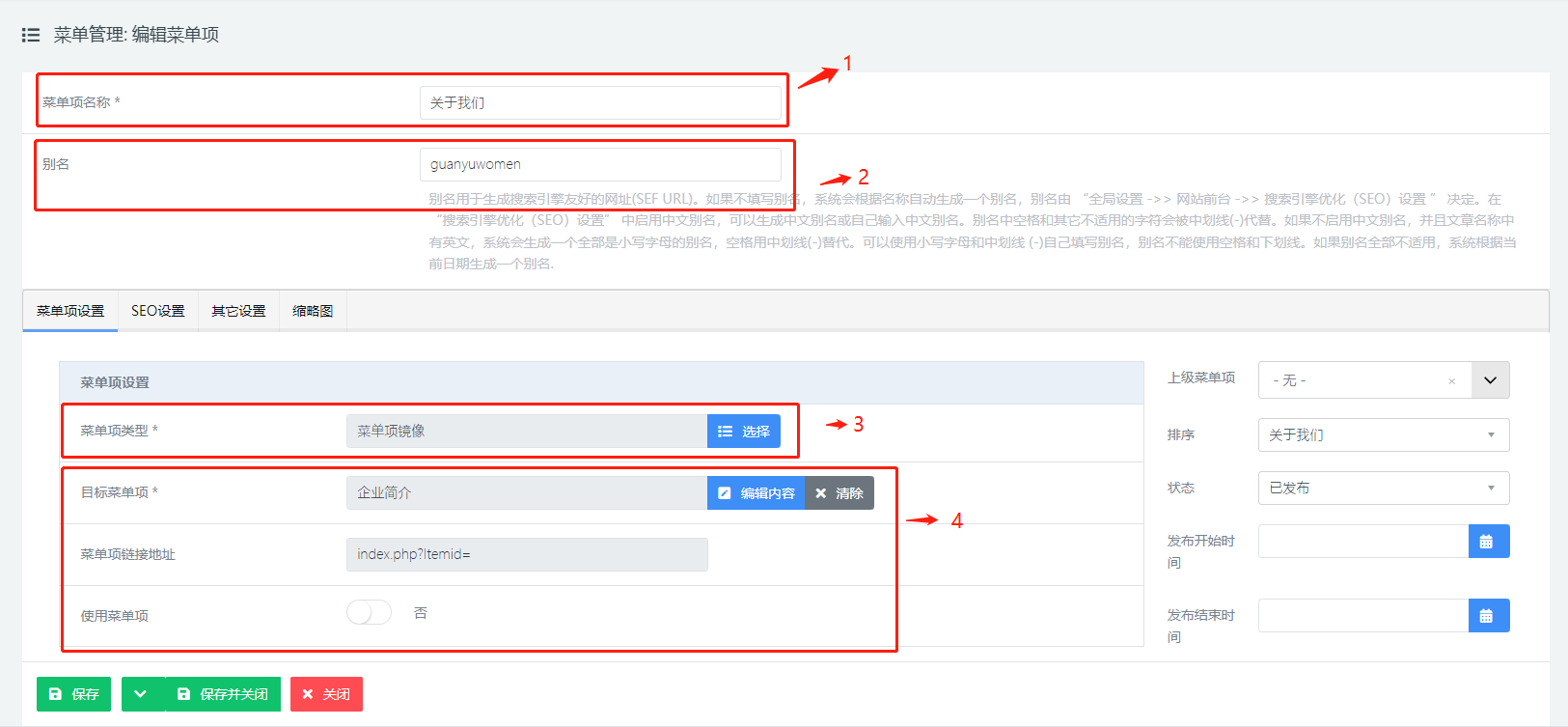Switch to the SEO设置 tab
1568x727 pixels.
[157, 311]
